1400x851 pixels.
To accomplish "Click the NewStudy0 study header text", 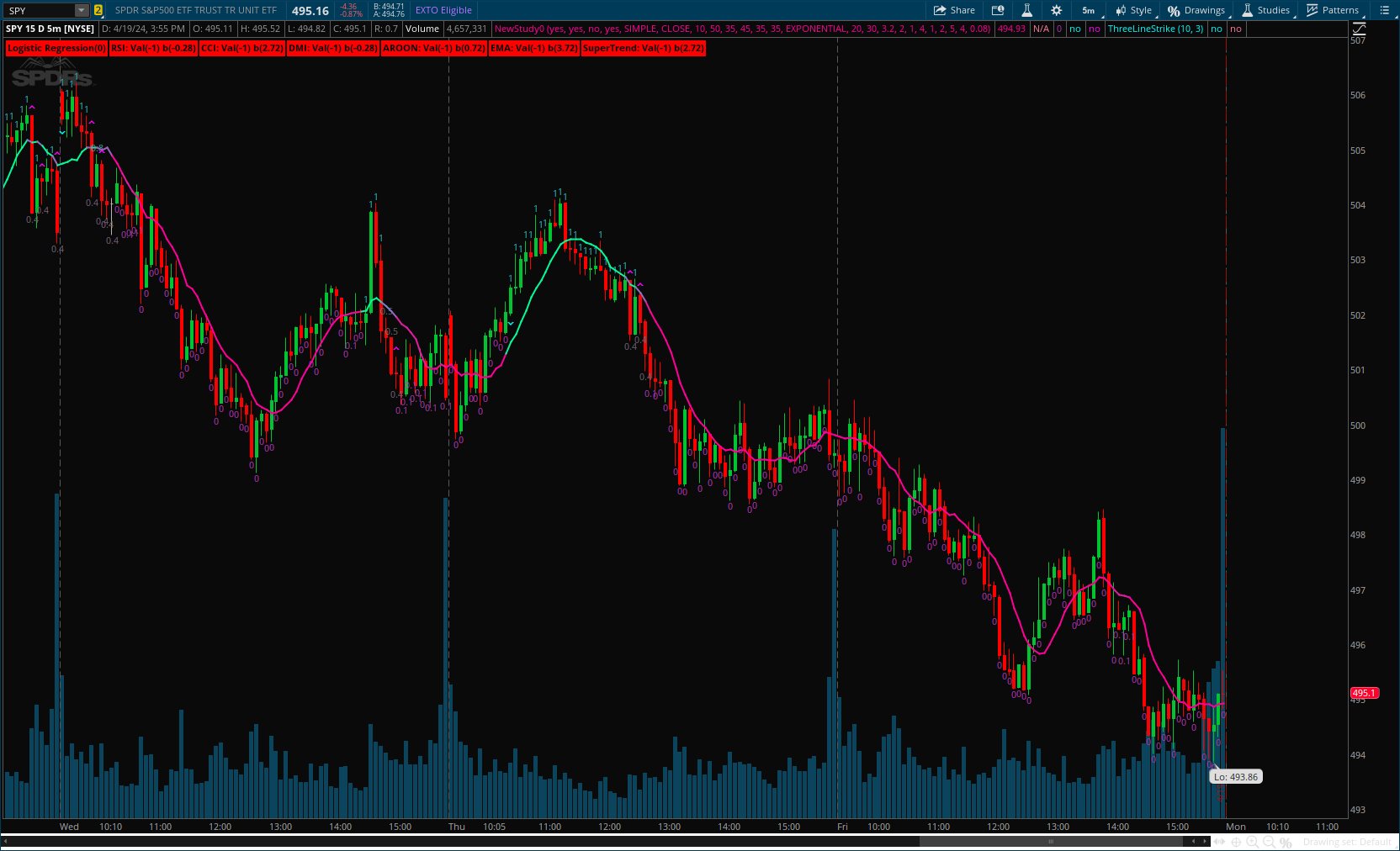I will [x=742, y=29].
